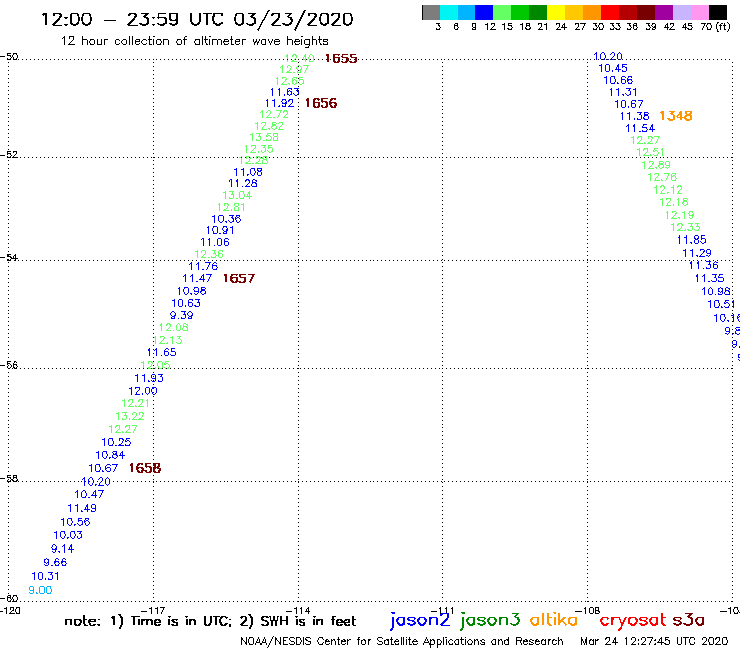The width and height of the screenshot is (740, 650).
Task: Click the wave height value 10.03
Action: click(68, 535)
